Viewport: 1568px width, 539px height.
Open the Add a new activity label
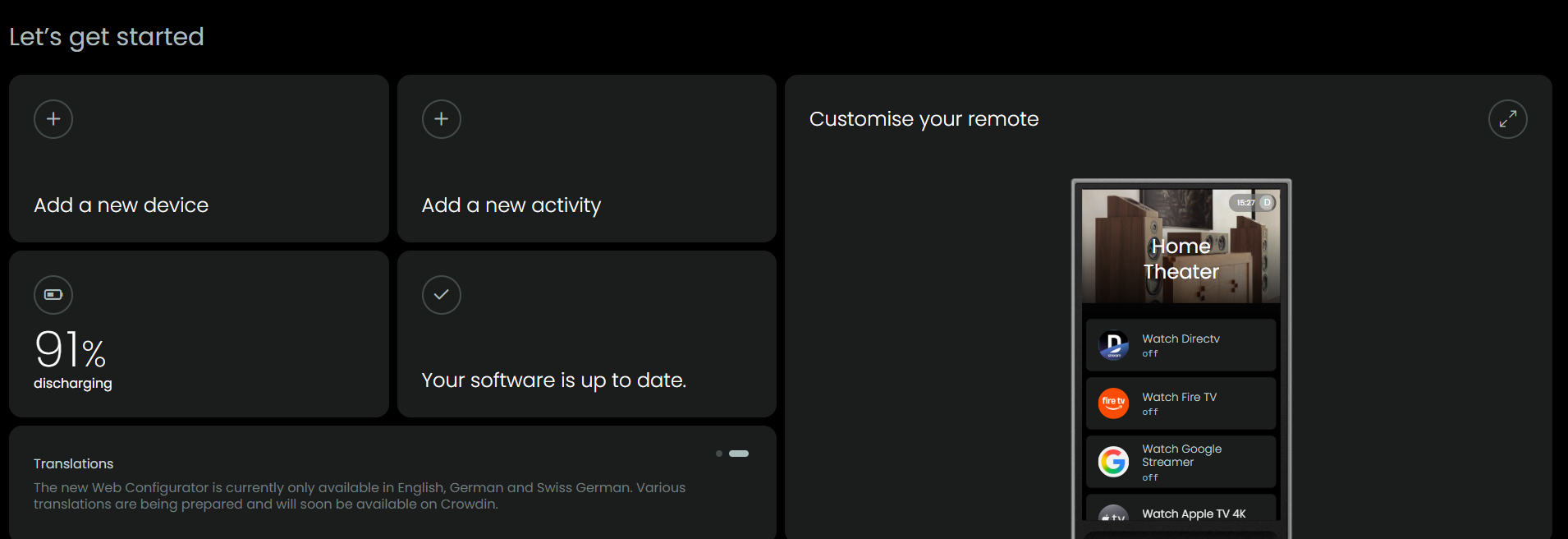pos(511,205)
